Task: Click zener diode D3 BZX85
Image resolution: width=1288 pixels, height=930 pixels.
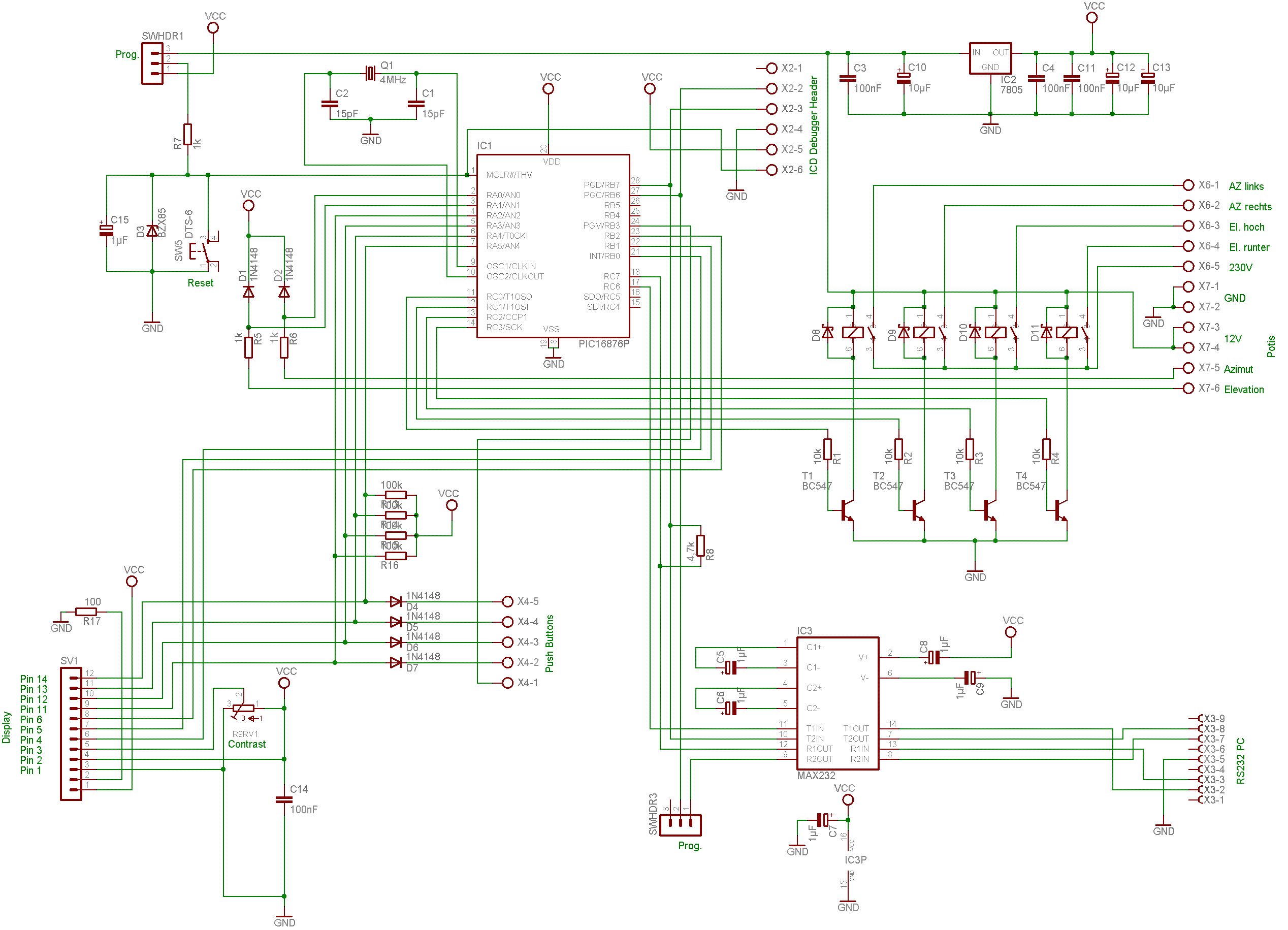Action: point(152,231)
